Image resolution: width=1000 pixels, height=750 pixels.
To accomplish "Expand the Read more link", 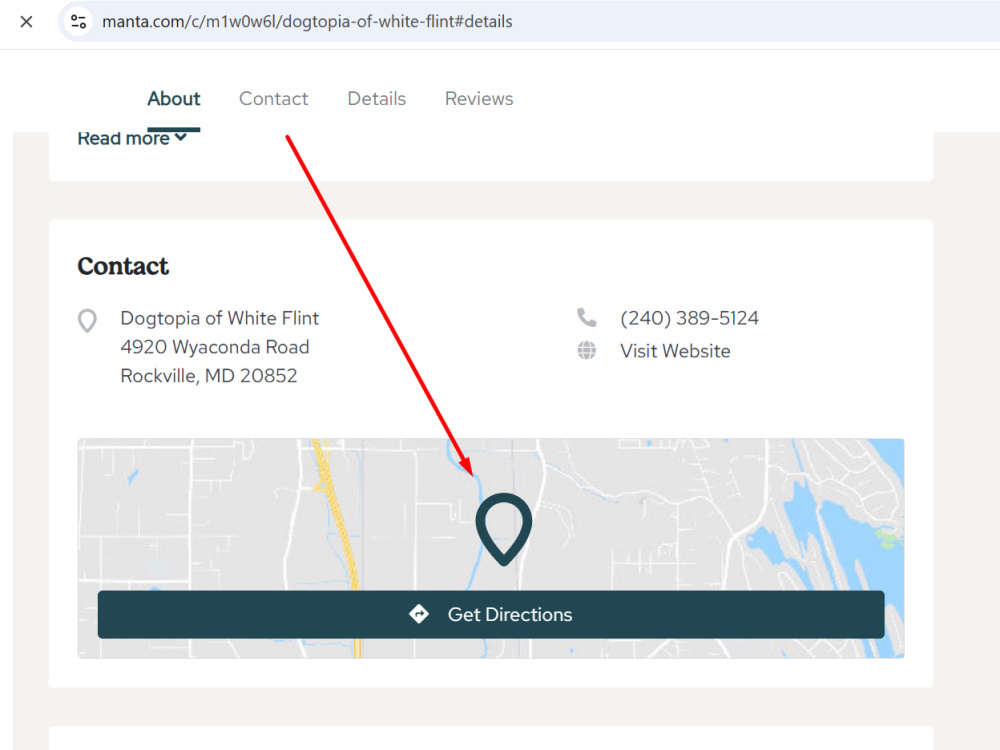I will click(132, 138).
